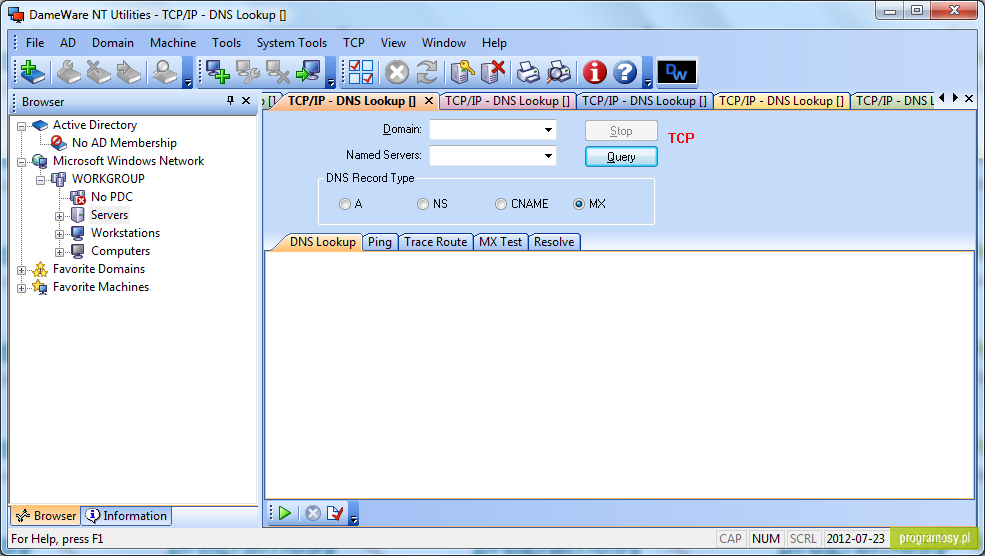This screenshot has height=556, width=985.
Task: Click the NUM indicator in status bar
Action: tap(766, 539)
